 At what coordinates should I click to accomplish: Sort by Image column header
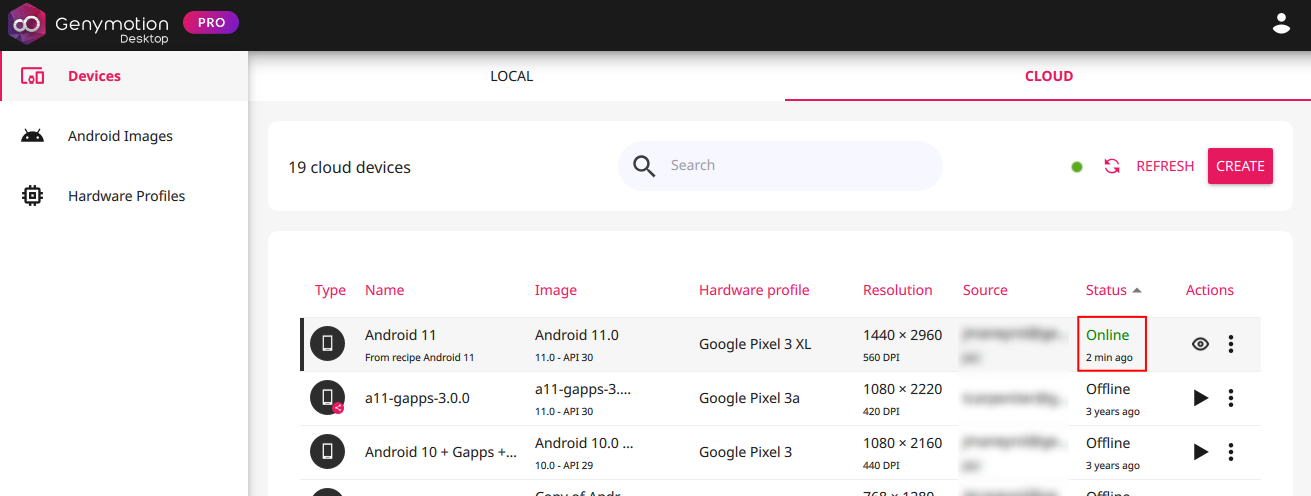tap(556, 290)
